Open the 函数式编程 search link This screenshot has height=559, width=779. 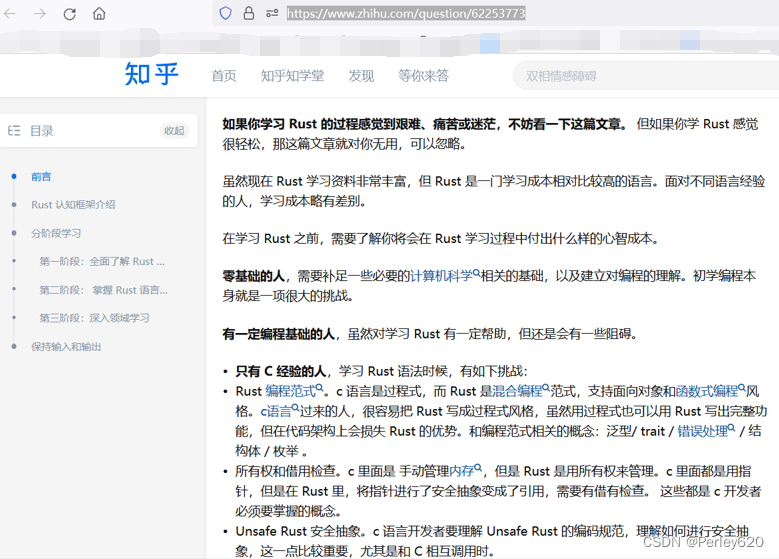tap(710, 391)
